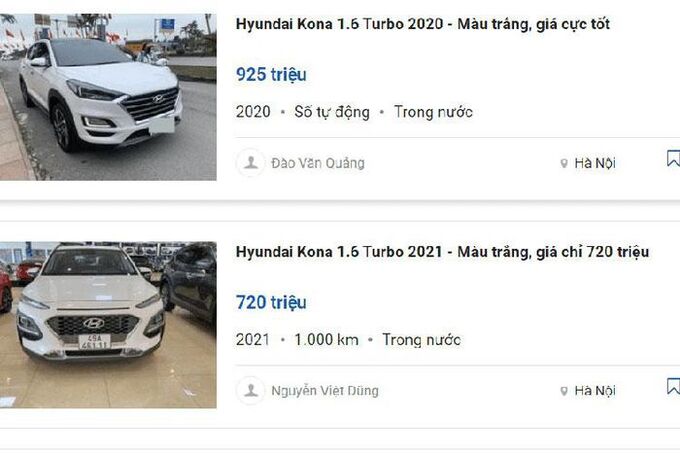Open Hyundai Kona 1.6 Turbo 2020 listing title
The height and width of the screenshot is (454, 680).
[x=423, y=24]
